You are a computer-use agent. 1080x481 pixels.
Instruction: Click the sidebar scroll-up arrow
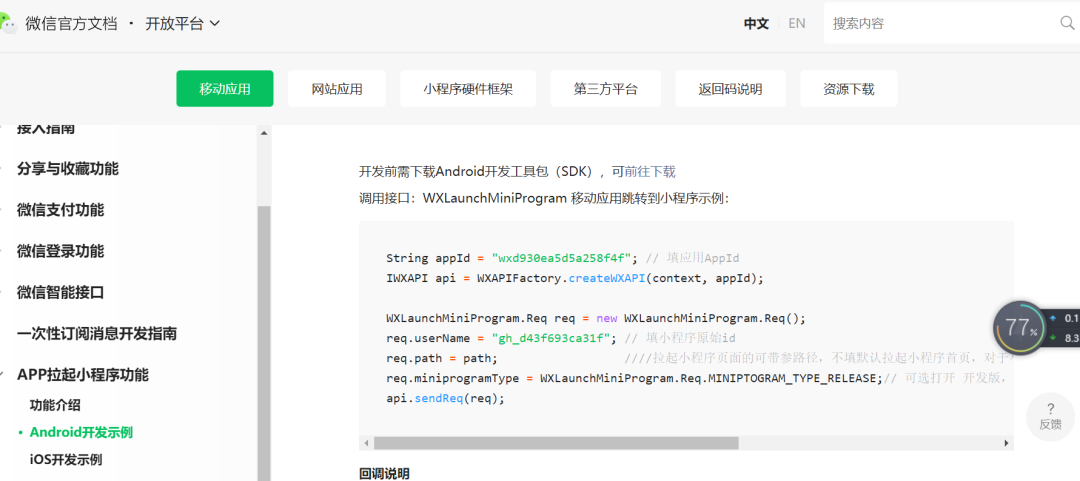point(264,133)
